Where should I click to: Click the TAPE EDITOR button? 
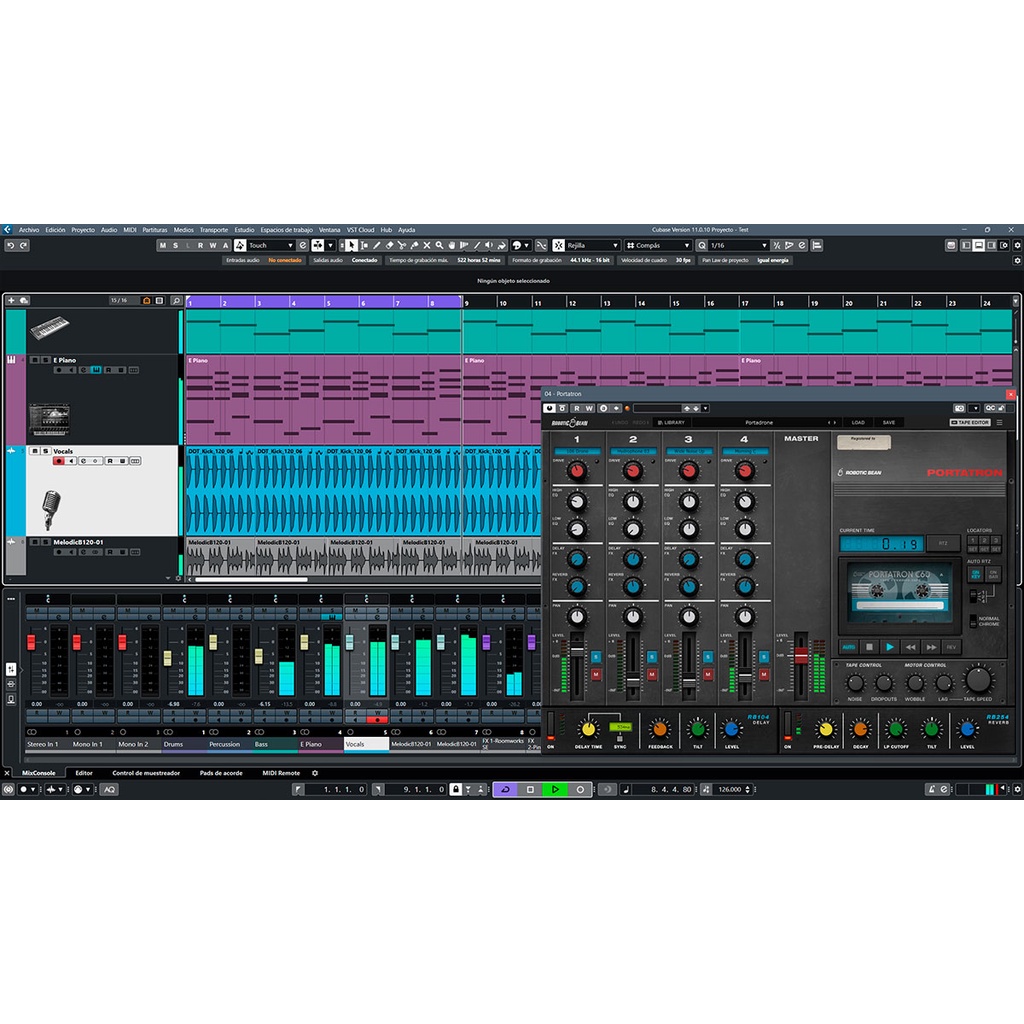tap(969, 422)
